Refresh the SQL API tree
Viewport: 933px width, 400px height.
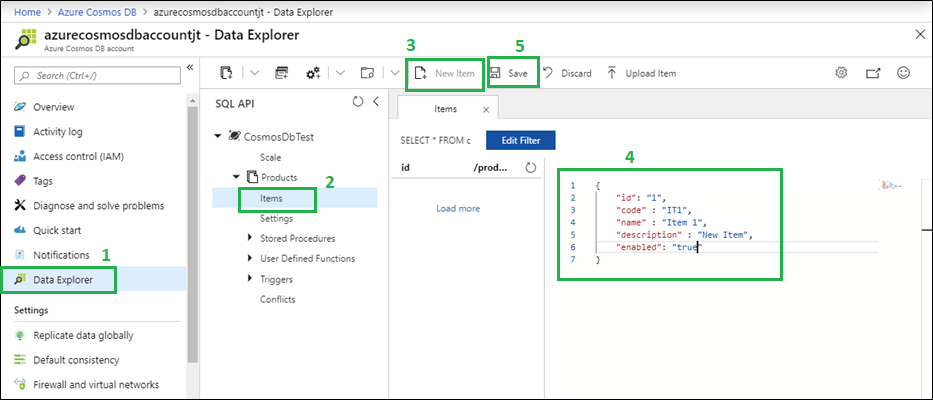tap(358, 102)
